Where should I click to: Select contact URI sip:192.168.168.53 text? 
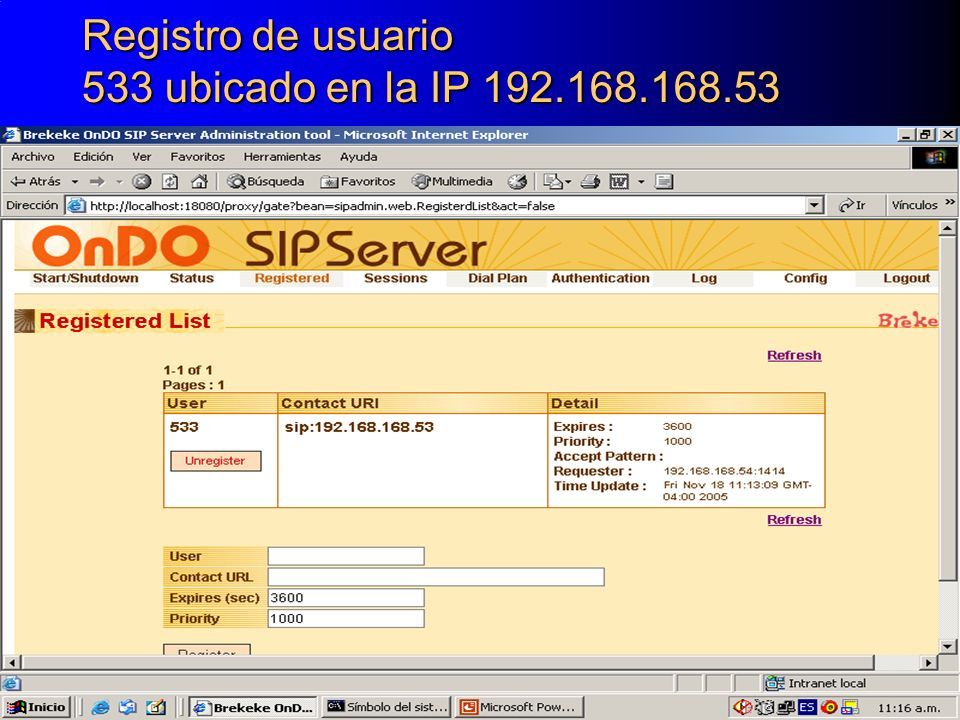click(x=359, y=427)
